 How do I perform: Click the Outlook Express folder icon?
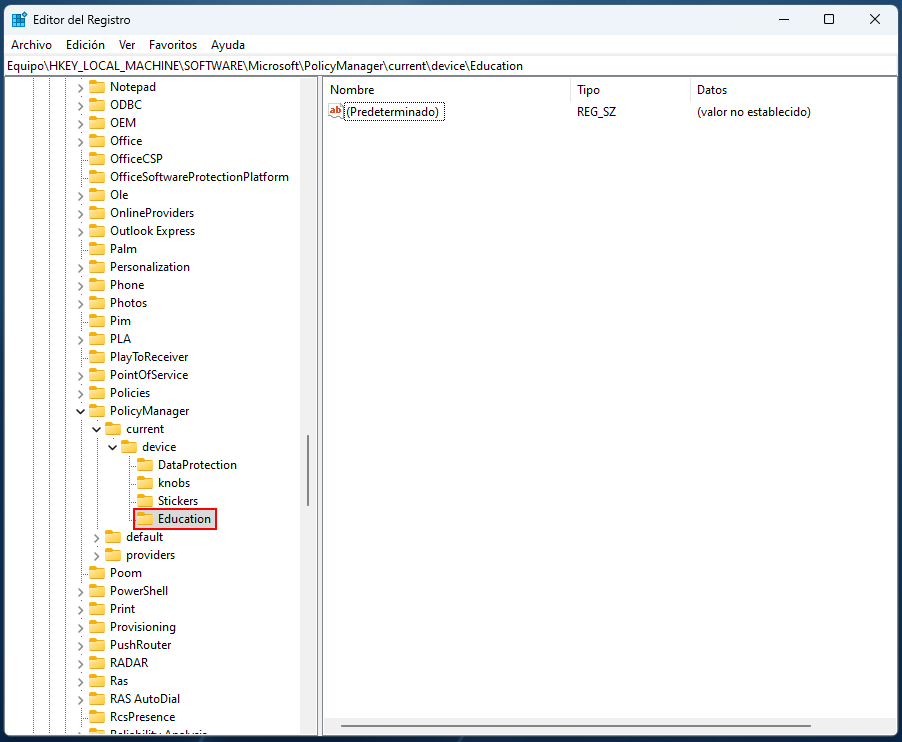click(97, 231)
